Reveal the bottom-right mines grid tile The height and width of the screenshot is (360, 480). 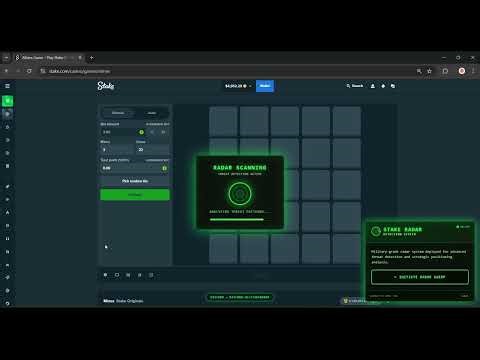tap(347, 249)
